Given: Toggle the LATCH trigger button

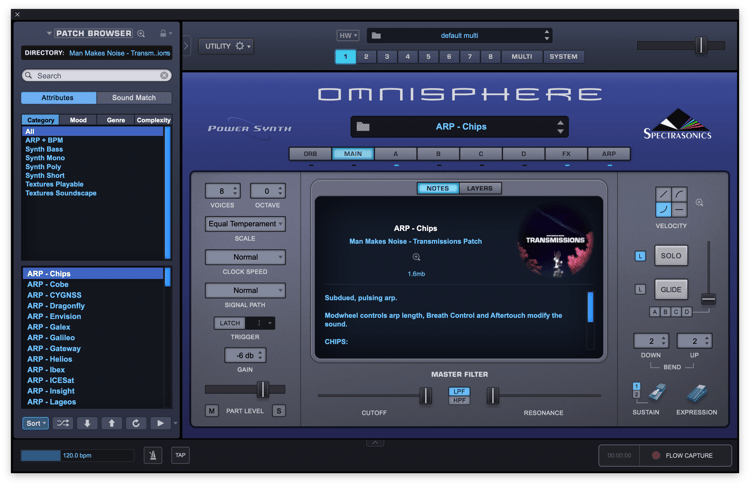Looking at the screenshot, I should pyautogui.click(x=230, y=323).
